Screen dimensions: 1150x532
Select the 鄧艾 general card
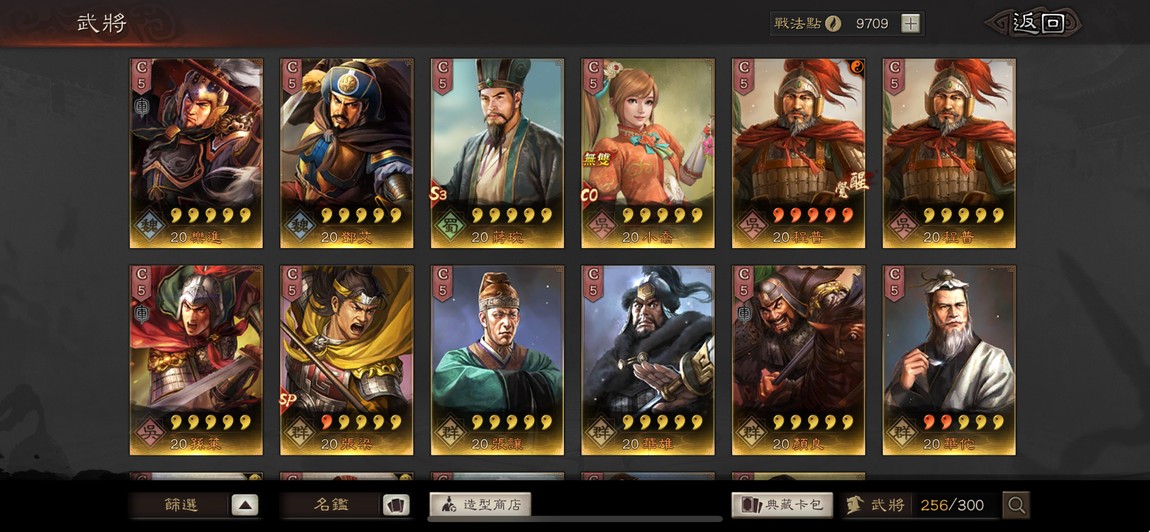click(x=347, y=153)
